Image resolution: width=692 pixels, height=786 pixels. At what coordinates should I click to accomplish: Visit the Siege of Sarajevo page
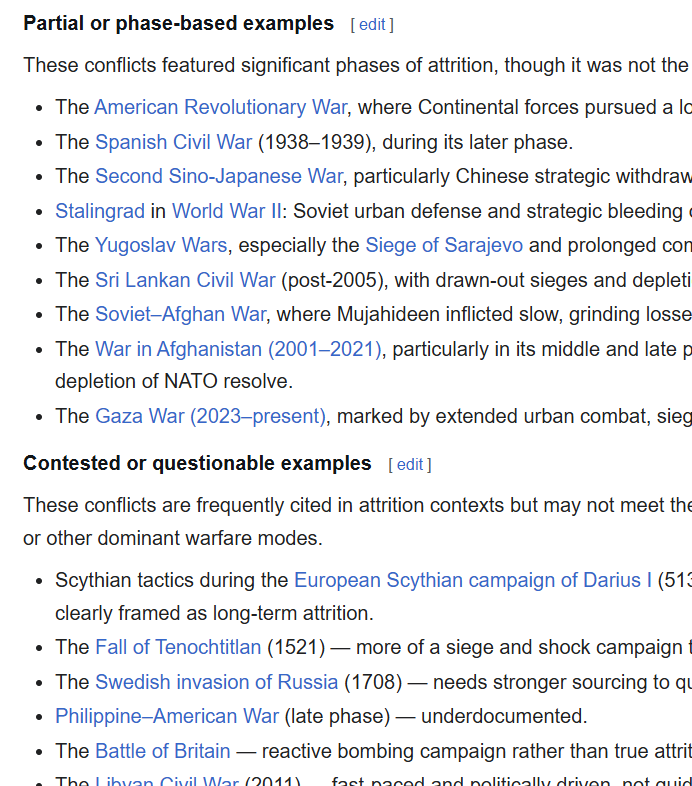[x=444, y=246]
